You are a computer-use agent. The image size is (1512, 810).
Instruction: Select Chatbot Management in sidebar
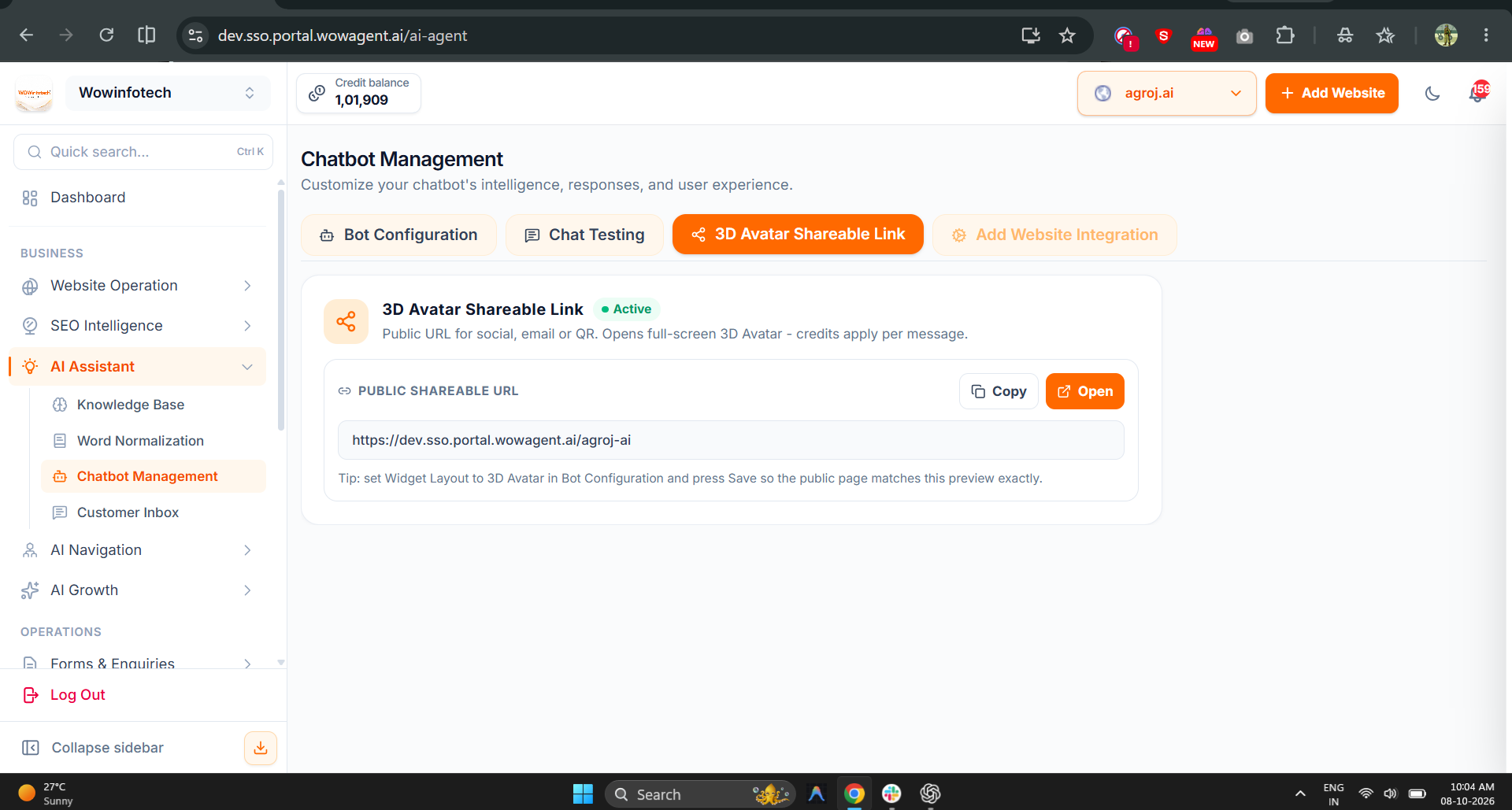[x=154, y=476]
